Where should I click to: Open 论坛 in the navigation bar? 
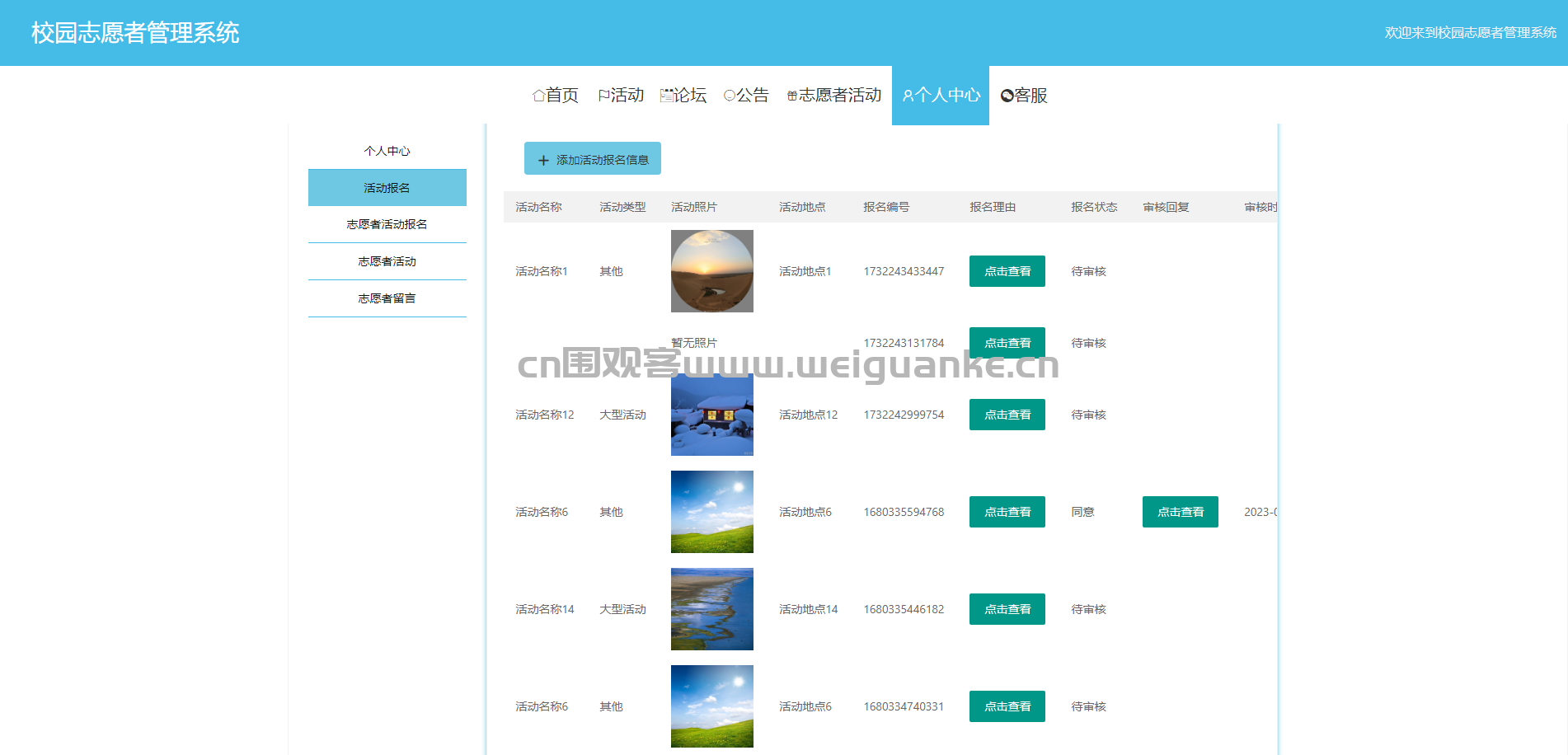683,96
